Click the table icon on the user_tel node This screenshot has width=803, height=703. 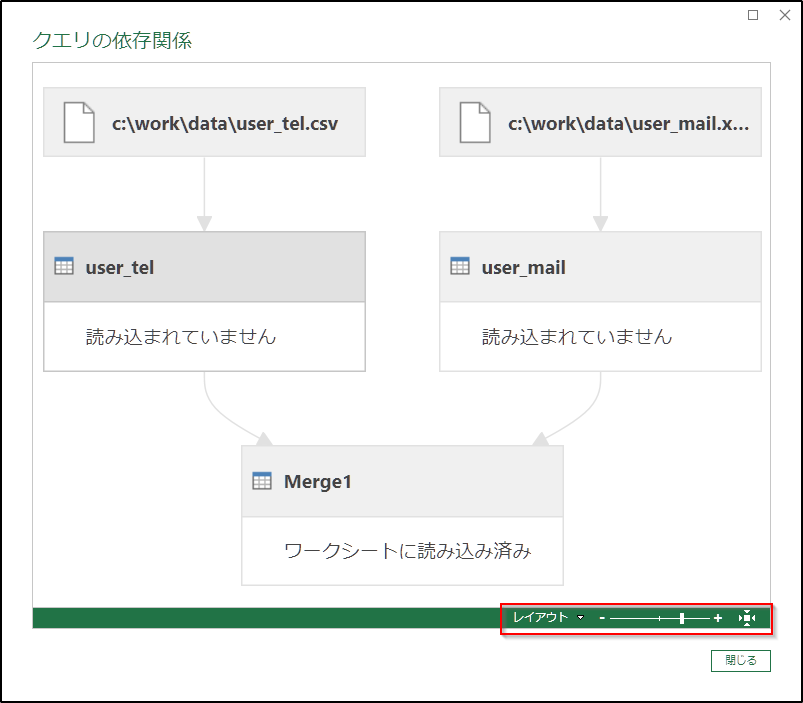pos(64,267)
